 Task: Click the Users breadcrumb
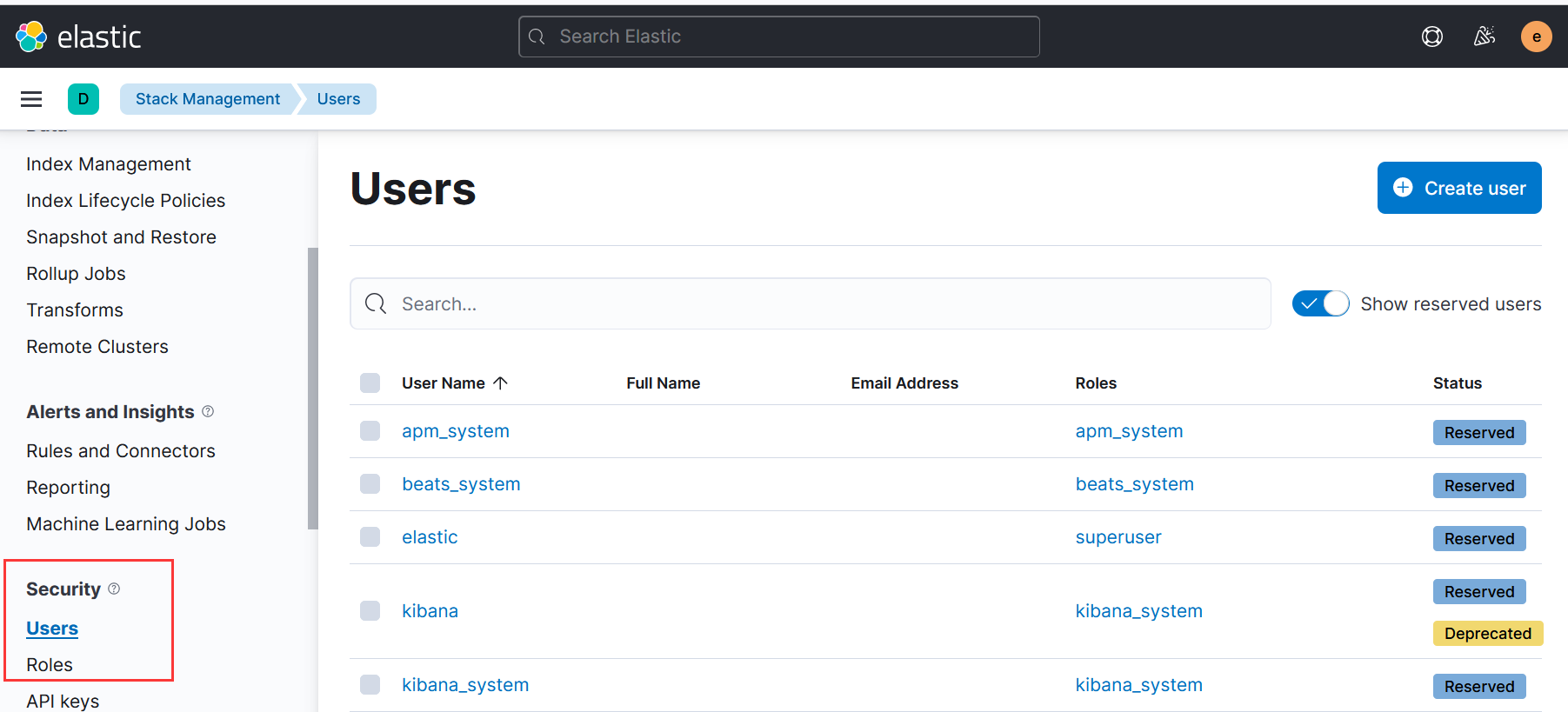click(x=338, y=99)
